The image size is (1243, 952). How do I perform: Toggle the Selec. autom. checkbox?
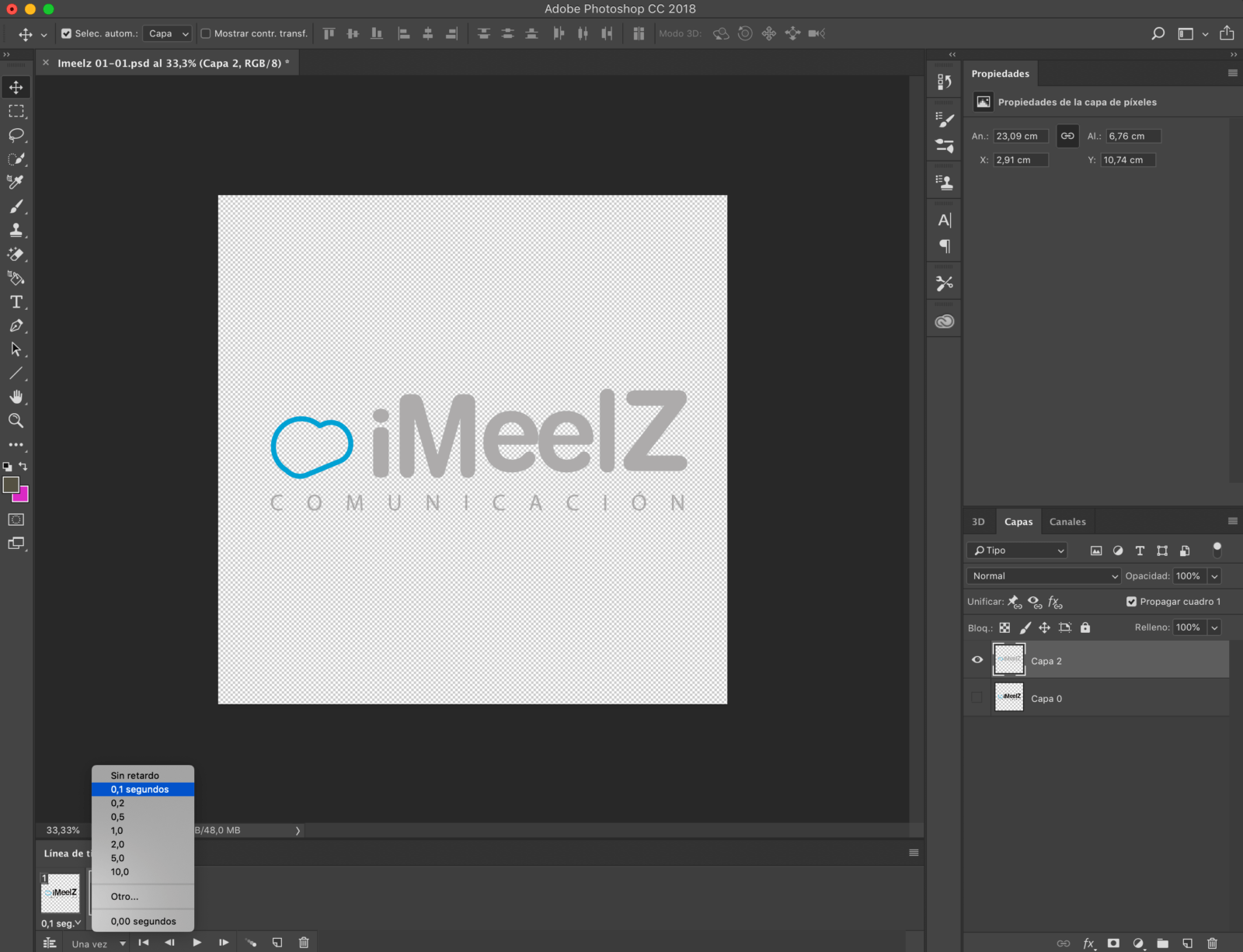click(x=66, y=33)
